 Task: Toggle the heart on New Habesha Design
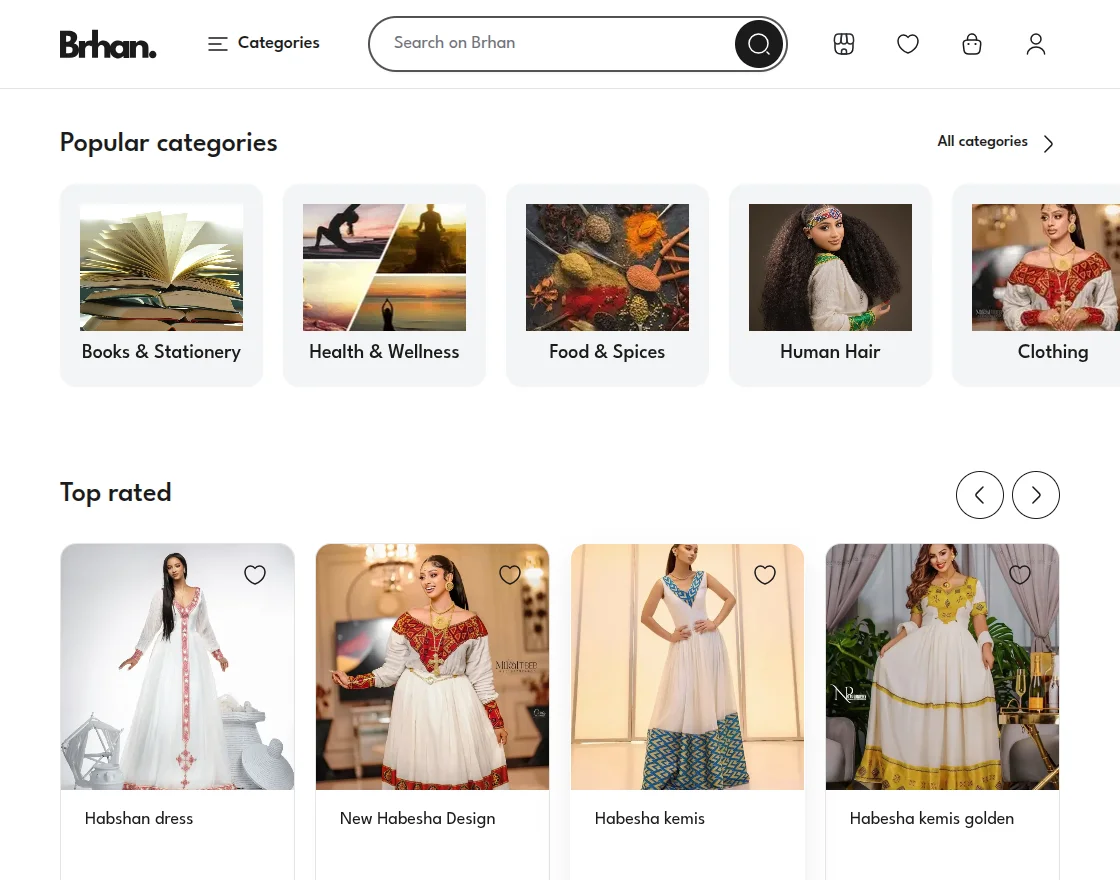pyautogui.click(x=510, y=575)
